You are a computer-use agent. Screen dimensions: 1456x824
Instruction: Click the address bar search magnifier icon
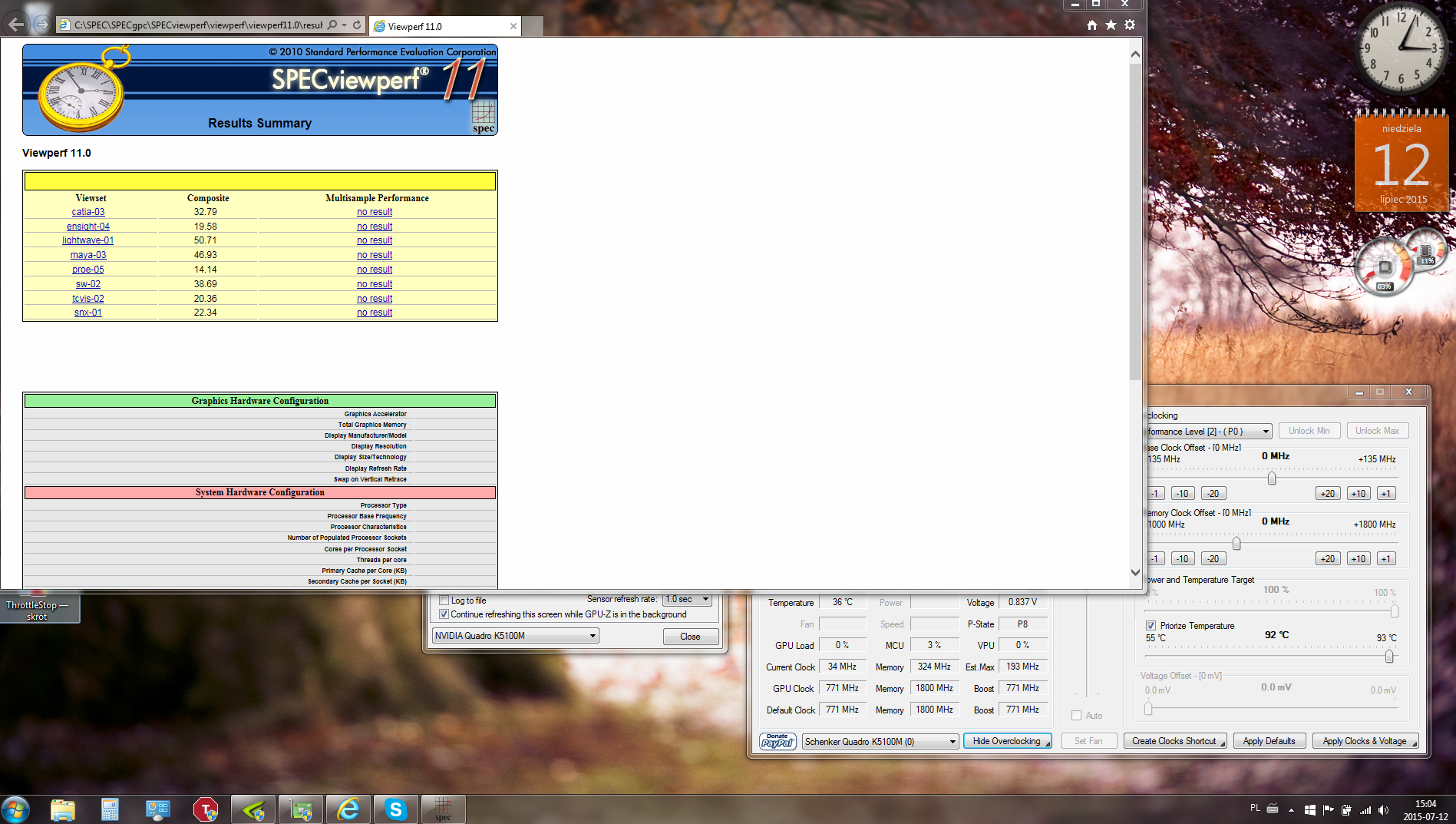click(332, 25)
